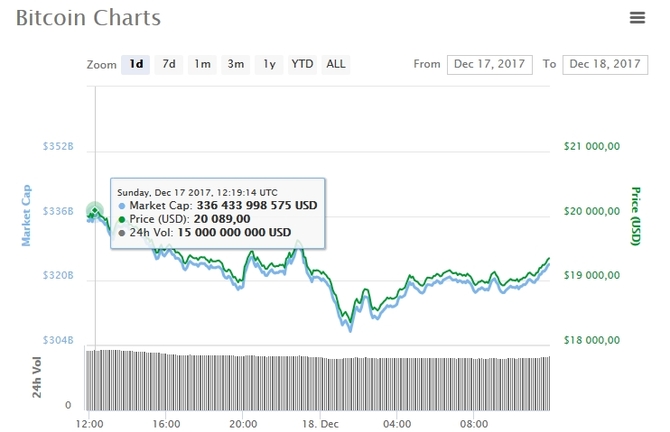The image size is (670, 432).
Task: Click the 18. Dec axis label
Action: [320, 424]
